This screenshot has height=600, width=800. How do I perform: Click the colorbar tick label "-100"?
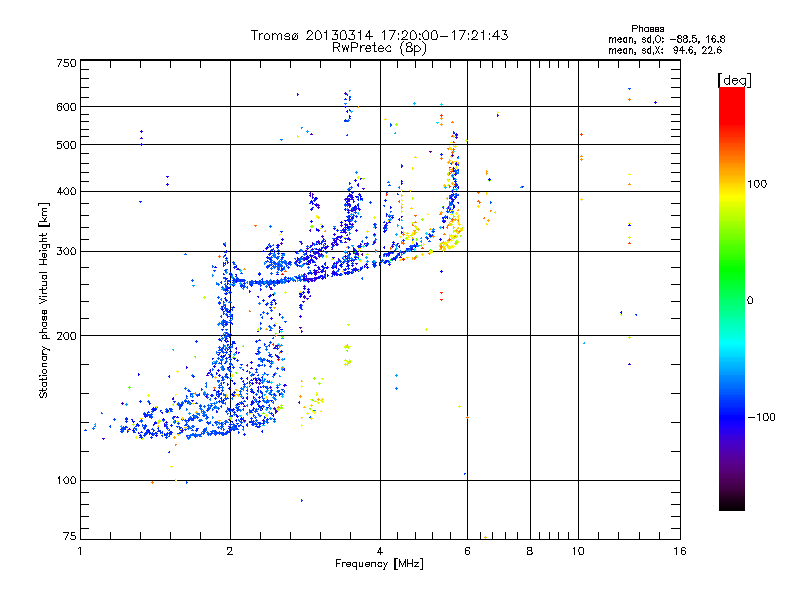[x=762, y=417]
